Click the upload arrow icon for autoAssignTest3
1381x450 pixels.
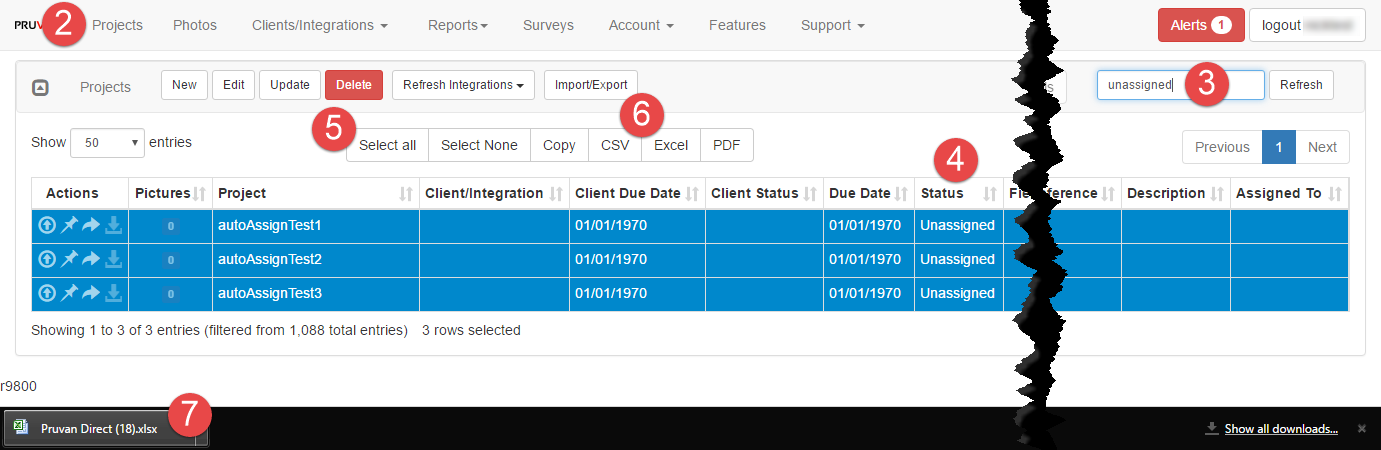click(x=47, y=294)
